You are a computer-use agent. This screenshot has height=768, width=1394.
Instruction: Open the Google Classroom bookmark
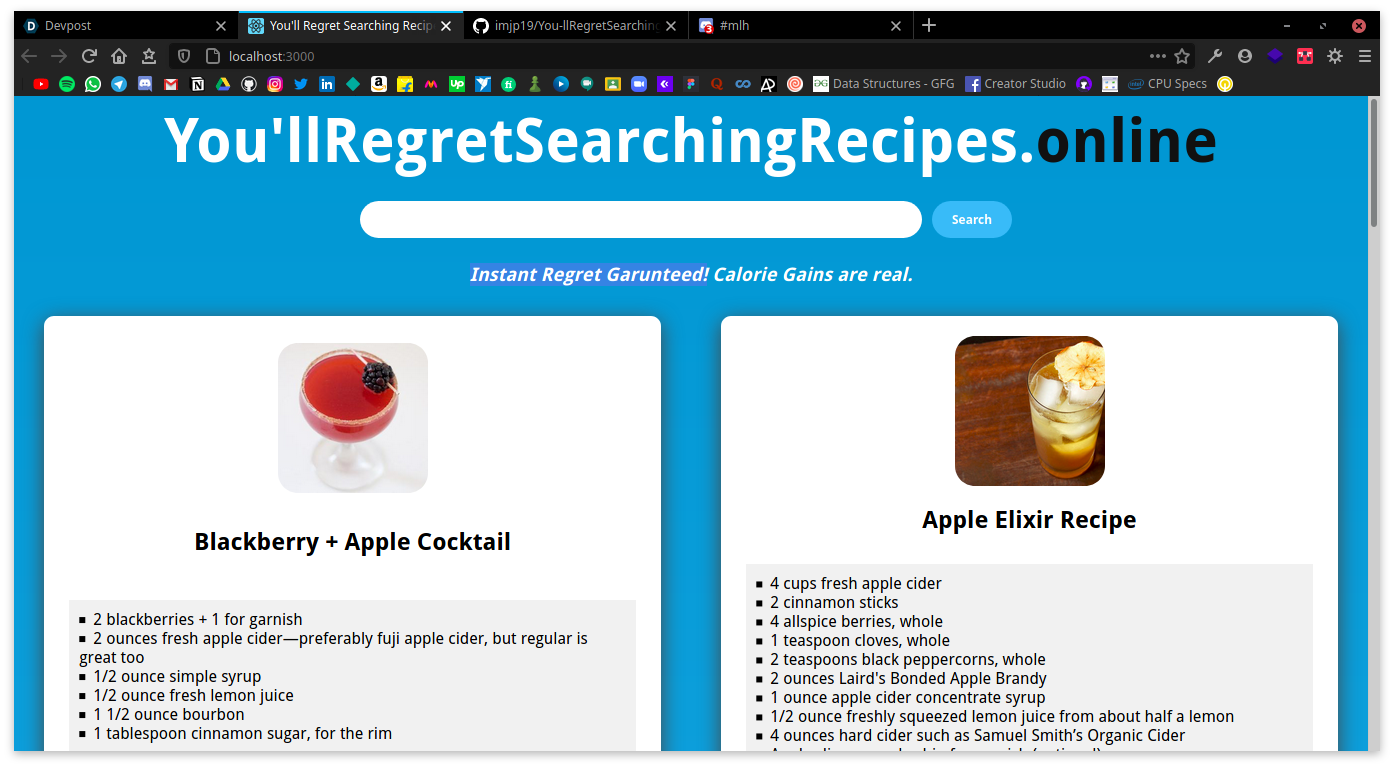pyautogui.click(x=613, y=84)
